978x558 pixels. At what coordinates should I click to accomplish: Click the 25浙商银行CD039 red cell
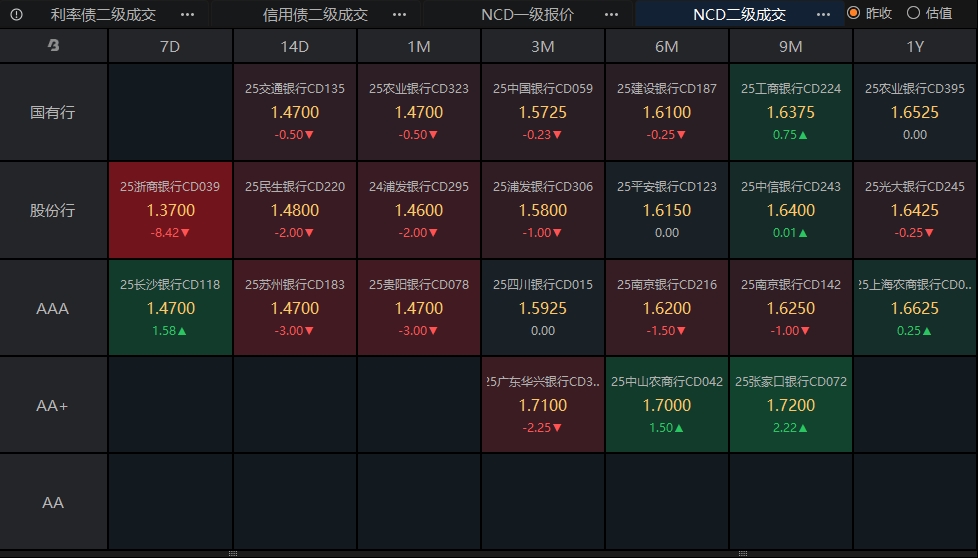(x=170, y=210)
